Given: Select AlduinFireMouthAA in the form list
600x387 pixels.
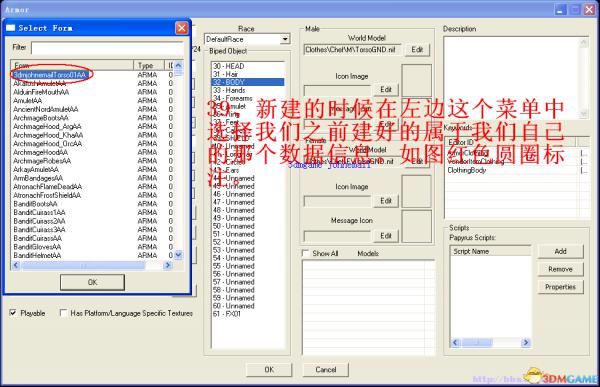Looking at the screenshot, I should coord(41,92).
